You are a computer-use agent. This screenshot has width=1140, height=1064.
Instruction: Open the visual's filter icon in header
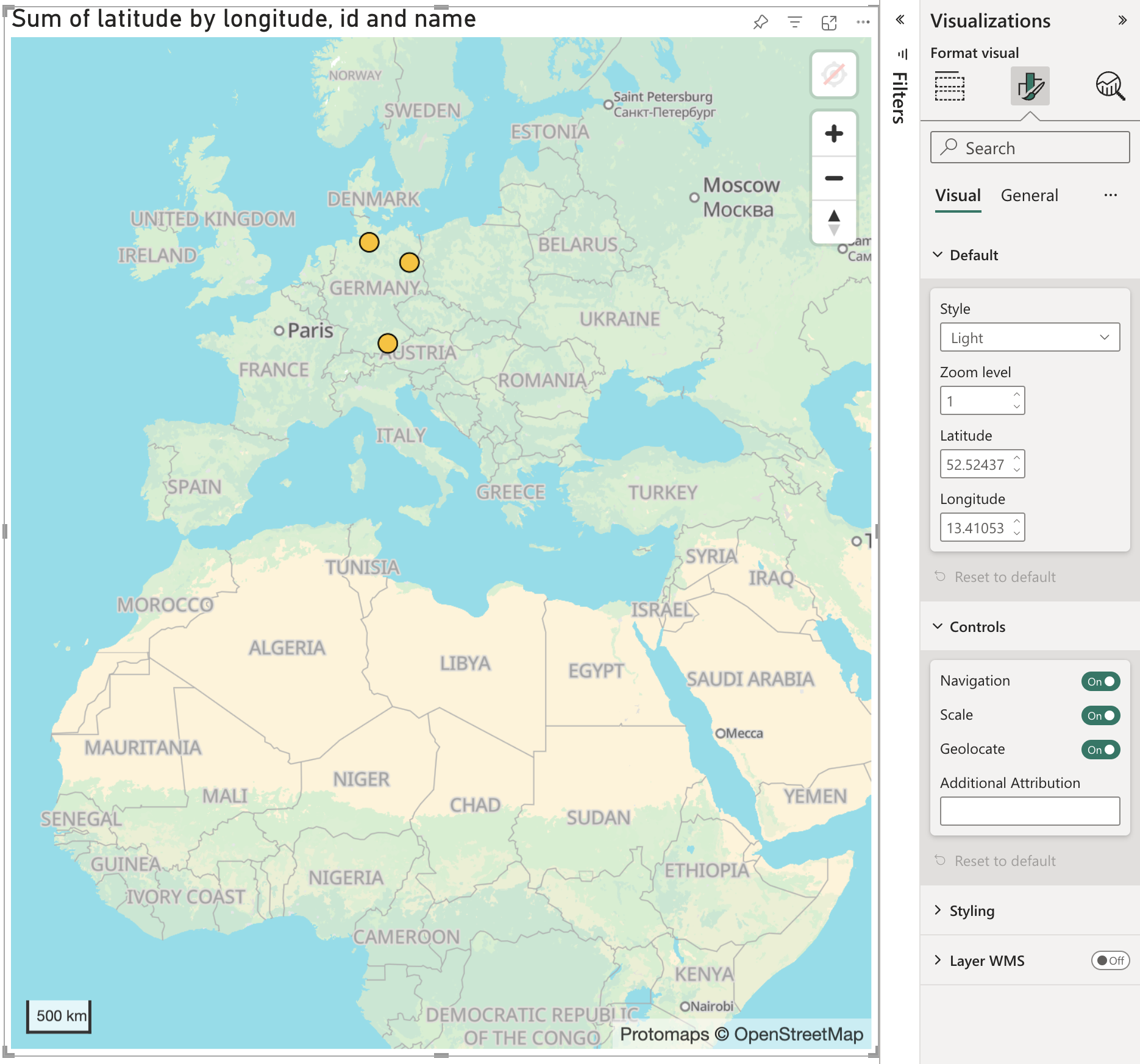pos(794,23)
